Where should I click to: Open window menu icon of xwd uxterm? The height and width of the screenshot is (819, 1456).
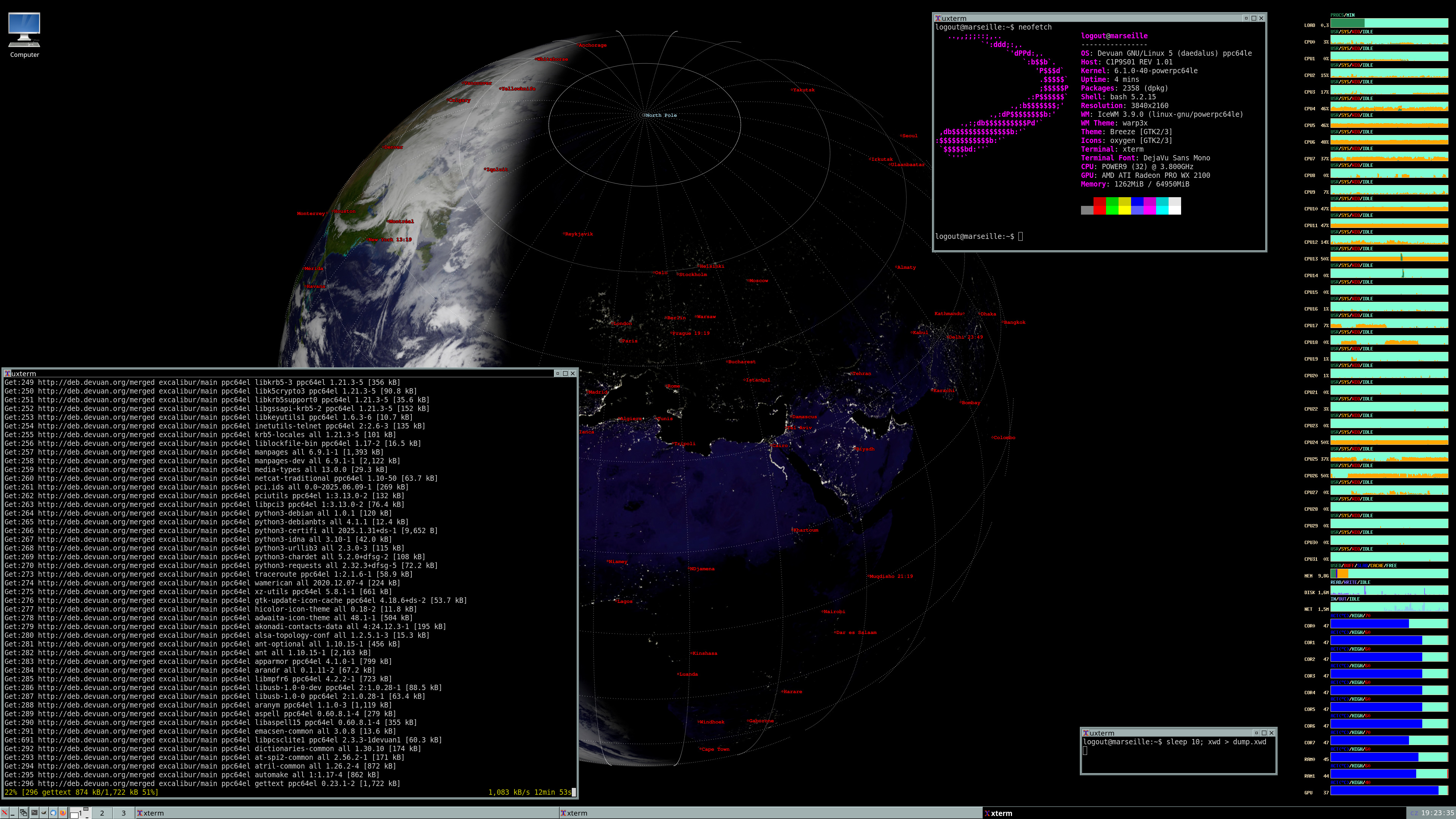1085,733
